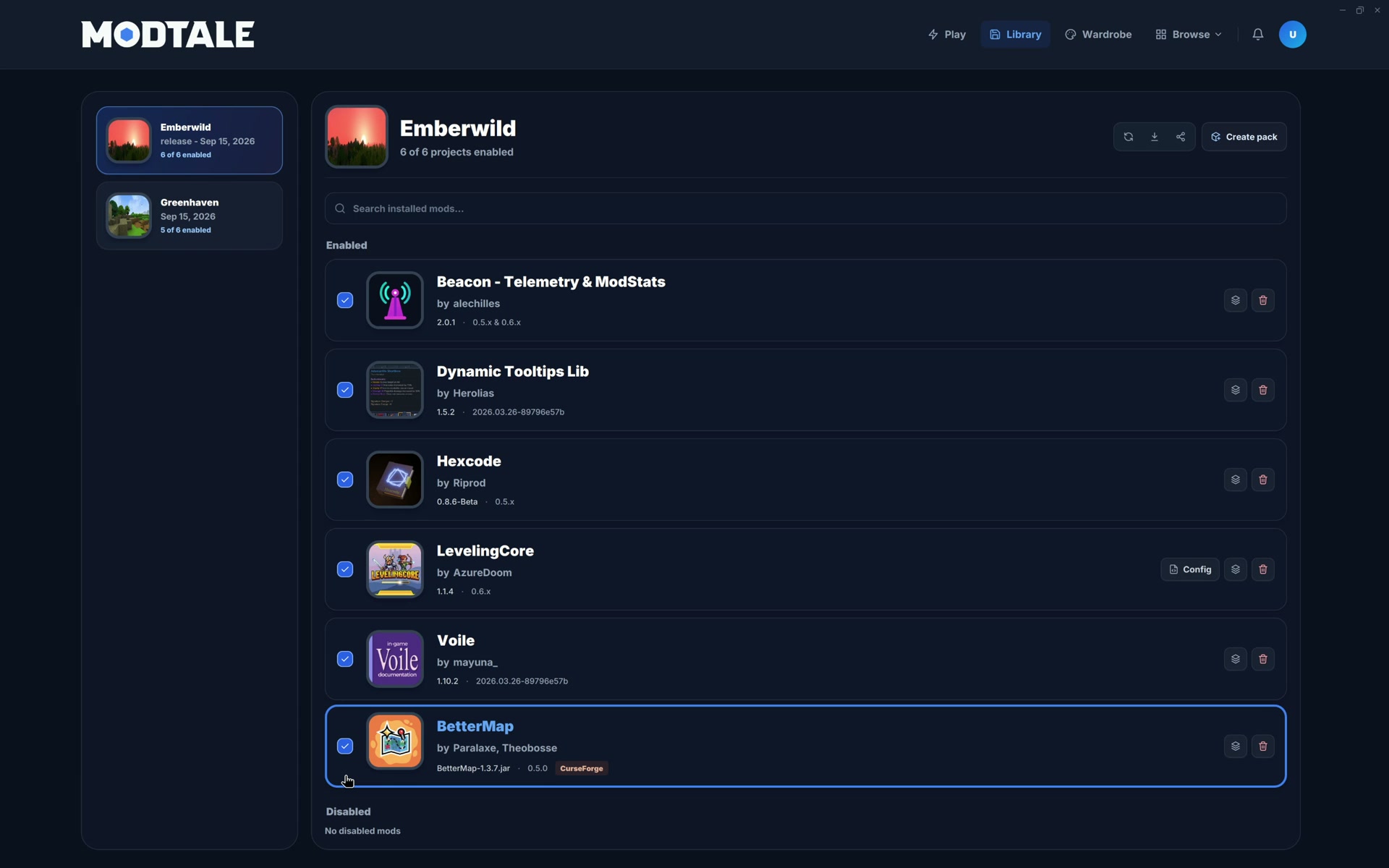
Task: Click the Beacon - Telemetry & ModStats title
Action: point(551,282)
